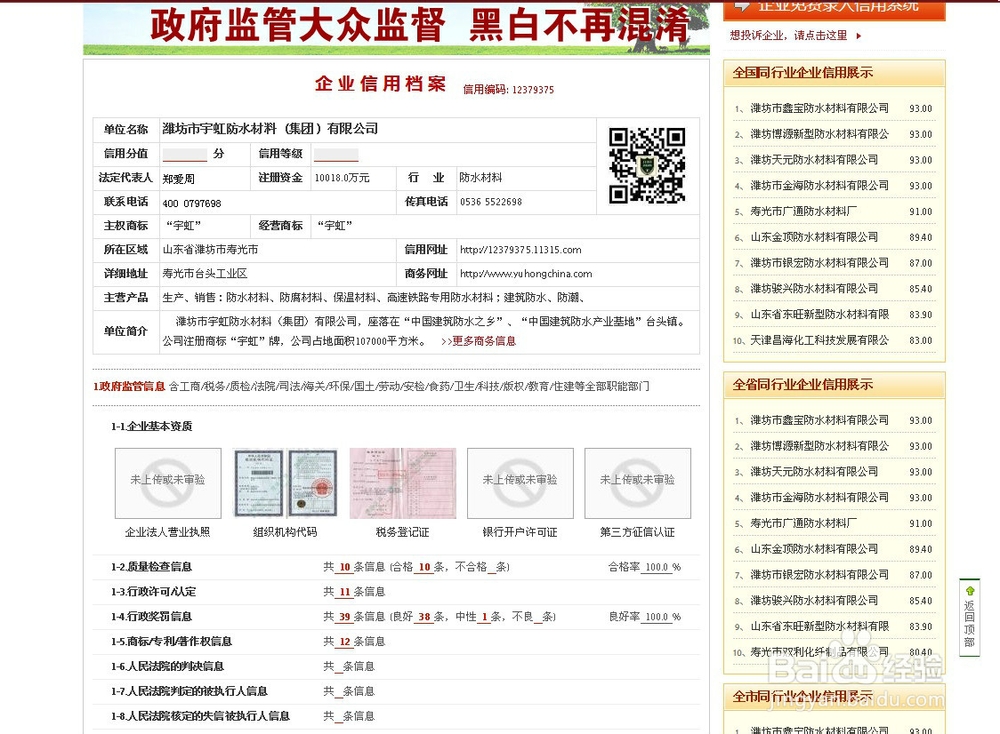Click the 良好 38 count link
Screen dimensions: 1000x734
tap(425, 617)
